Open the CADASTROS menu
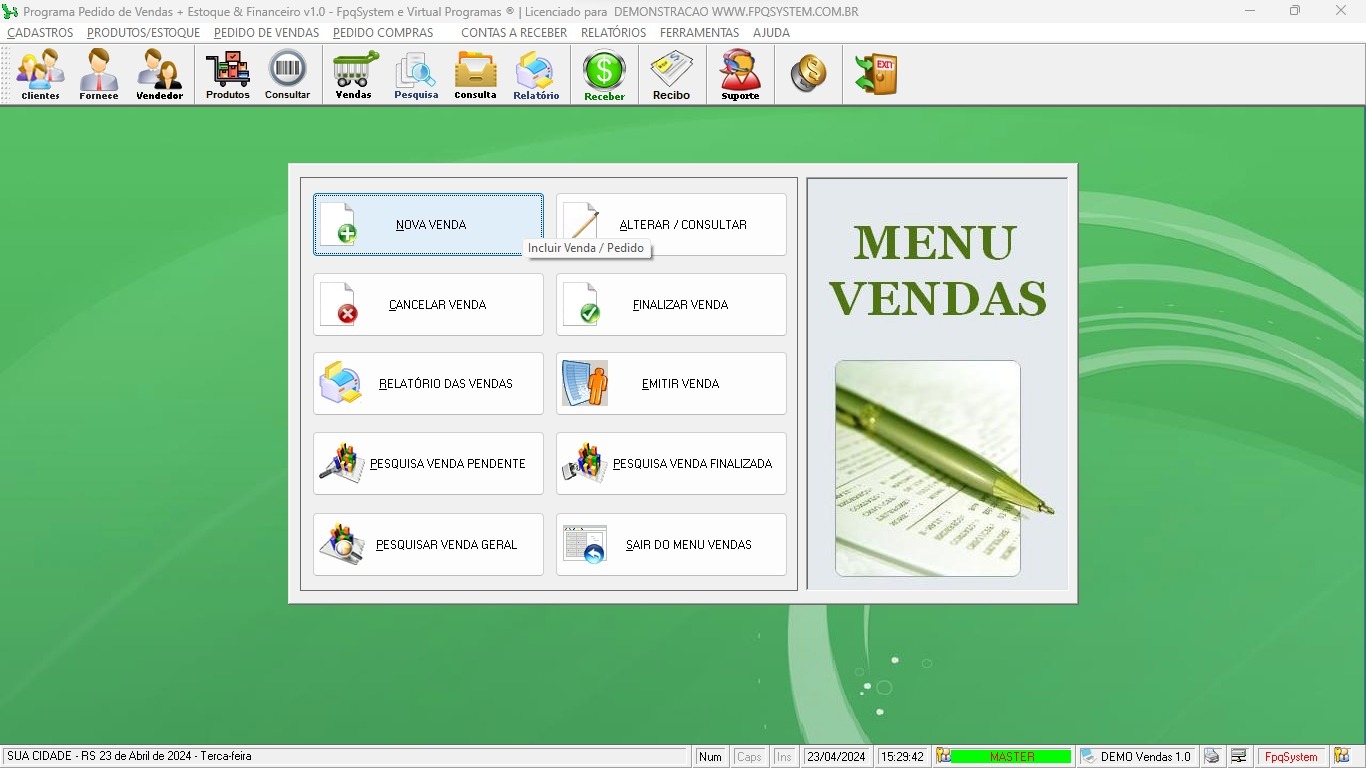Screen dimensions: 1366x768 point(40,33)
